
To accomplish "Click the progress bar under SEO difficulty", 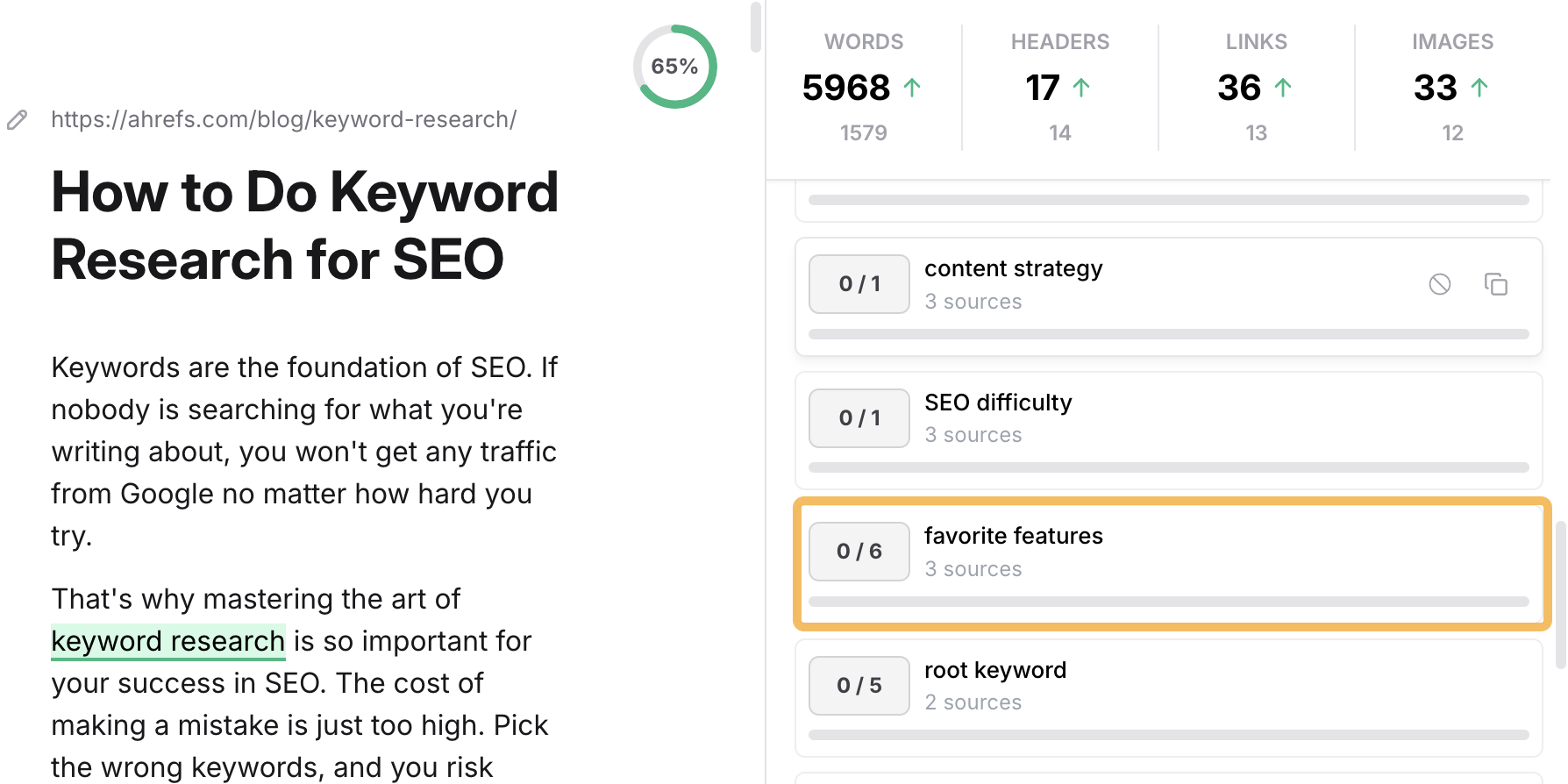I will [x=1168, y=467].
